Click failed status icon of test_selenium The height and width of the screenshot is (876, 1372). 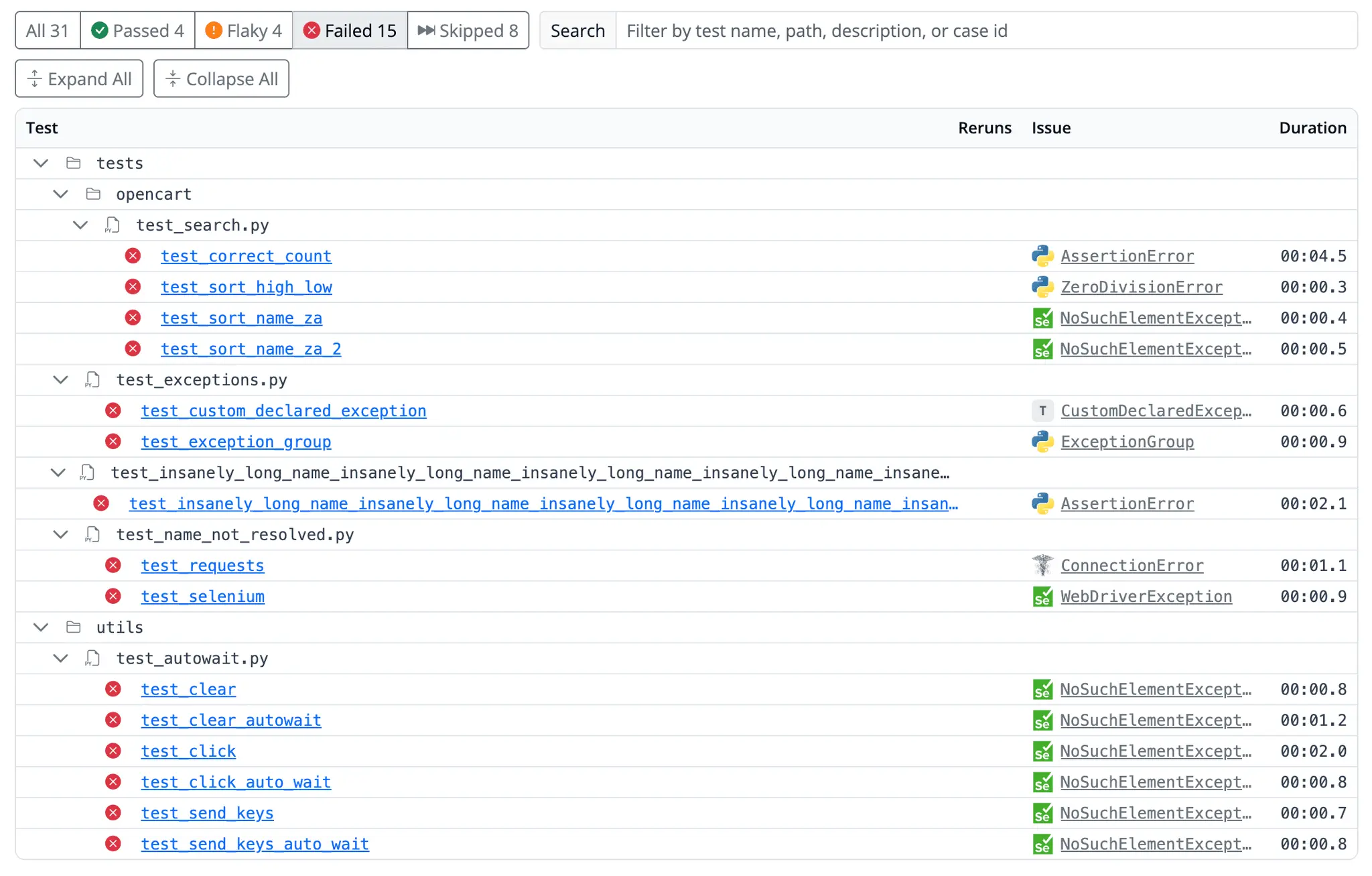click(113, 597)
